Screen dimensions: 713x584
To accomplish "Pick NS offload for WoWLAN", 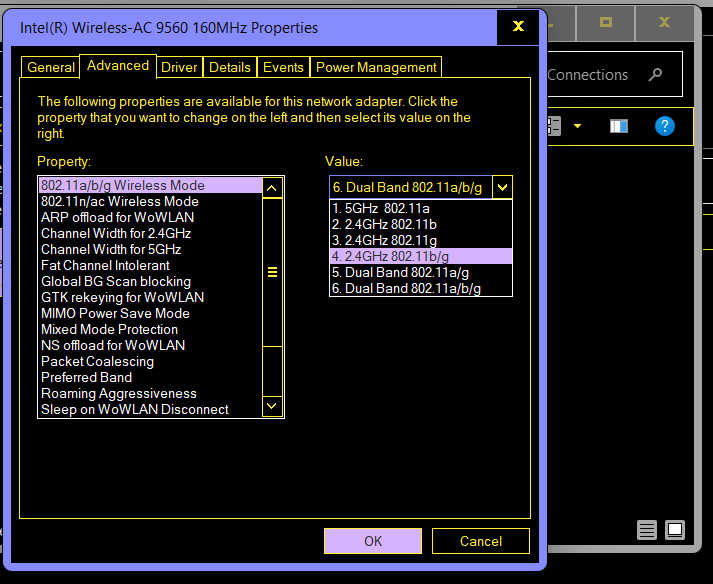I will click(150, 345).
